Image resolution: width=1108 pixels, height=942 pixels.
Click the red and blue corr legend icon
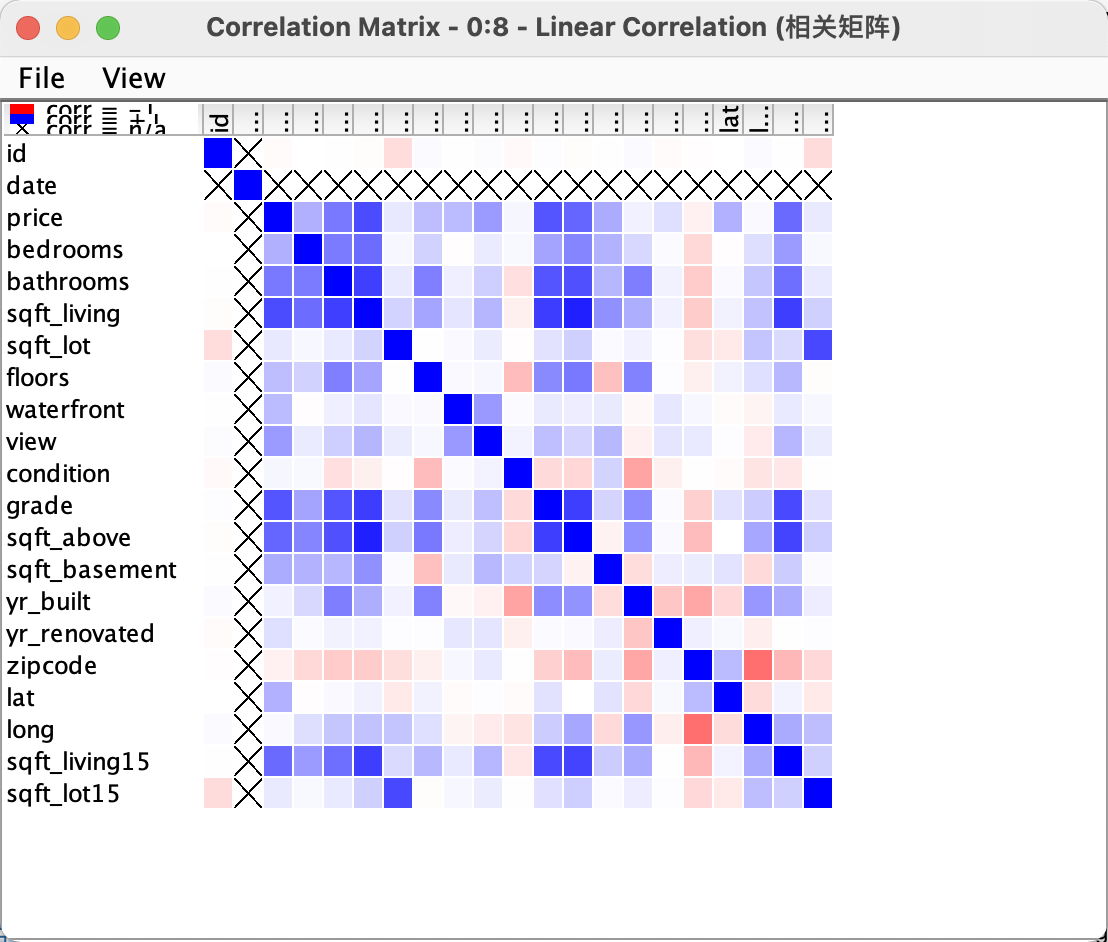click(22, 114)
